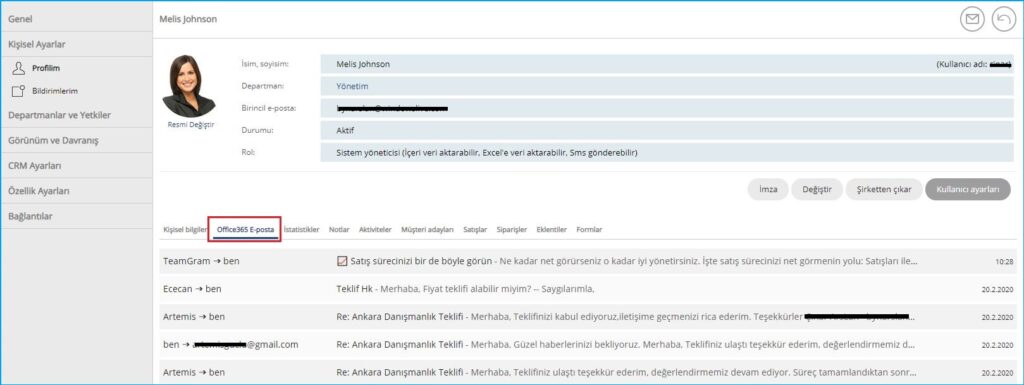Select the Office365 E-posta tab
The width and height of the screenshot is (1024, 385).
(246, 230)
